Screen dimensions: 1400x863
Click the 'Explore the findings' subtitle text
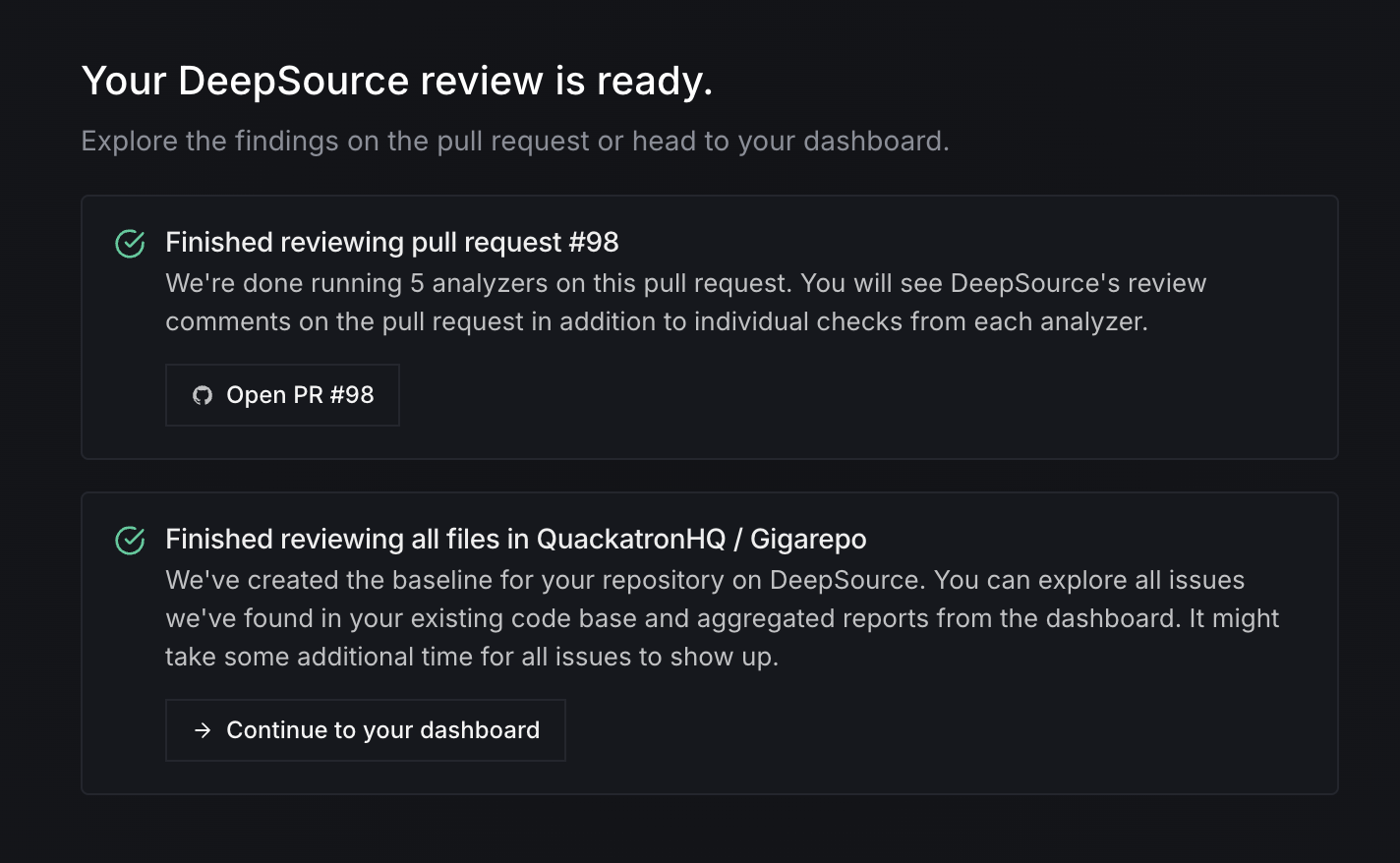coord(514,142)
